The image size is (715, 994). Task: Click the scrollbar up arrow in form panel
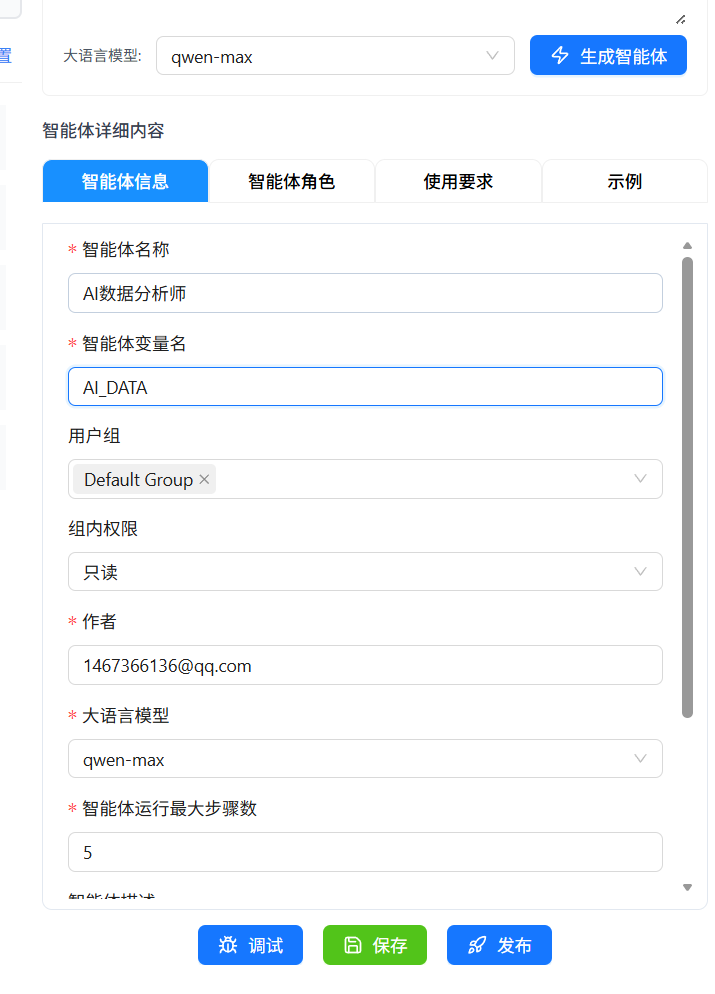(x=687, y=245)
